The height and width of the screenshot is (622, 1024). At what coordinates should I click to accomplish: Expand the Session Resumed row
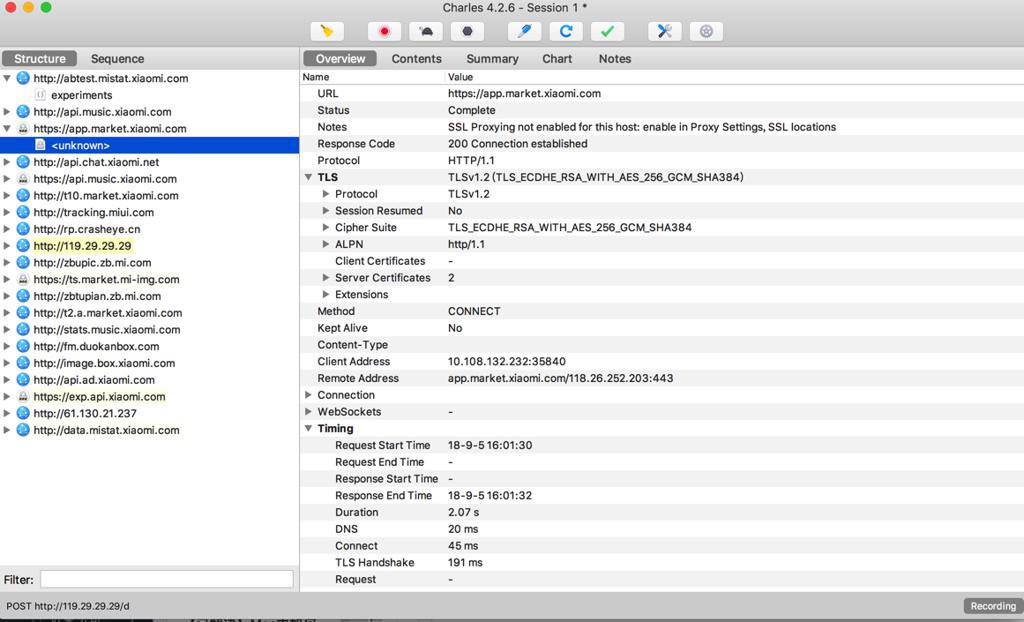[x=326, y=210]
